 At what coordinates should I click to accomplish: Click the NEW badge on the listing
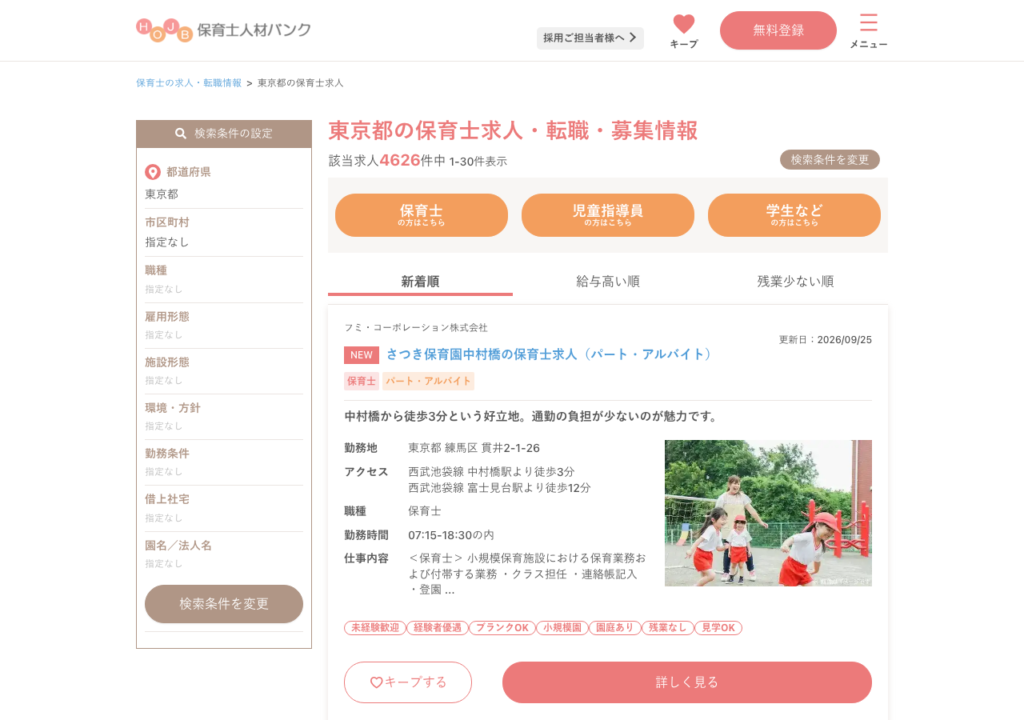361,355
